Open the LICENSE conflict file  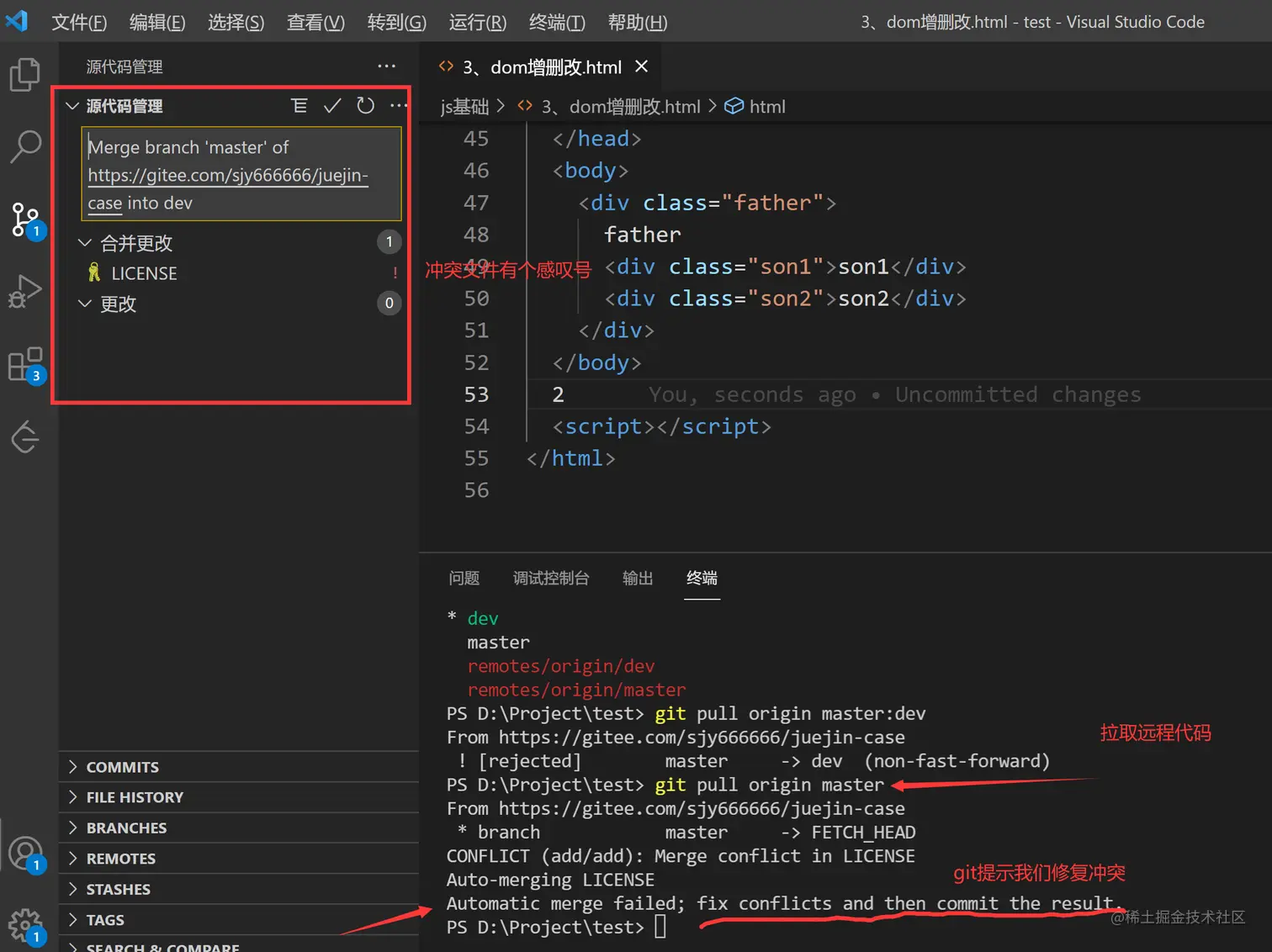pos(144,273)
